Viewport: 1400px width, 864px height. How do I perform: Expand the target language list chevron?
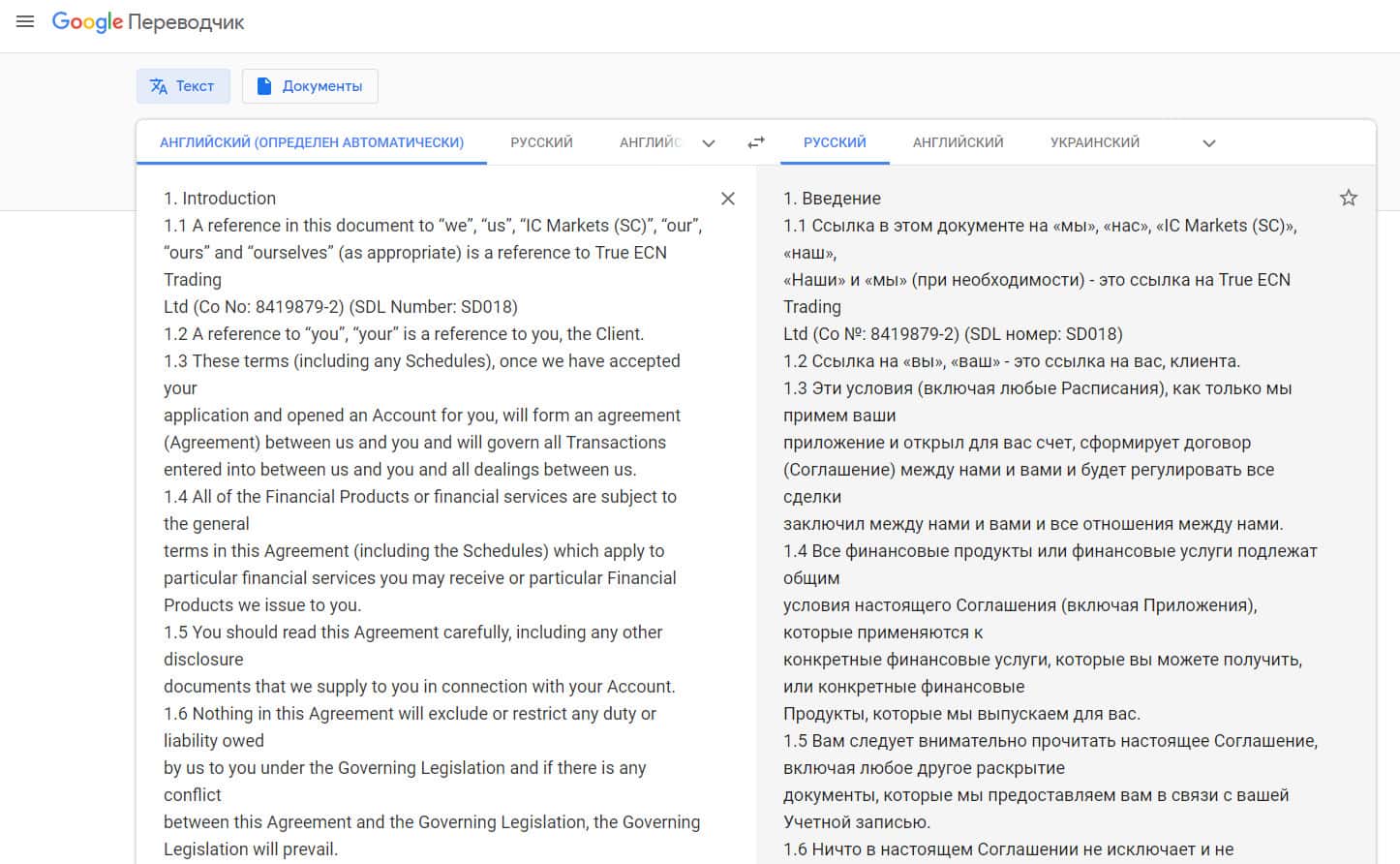(x=1208, y=143)
